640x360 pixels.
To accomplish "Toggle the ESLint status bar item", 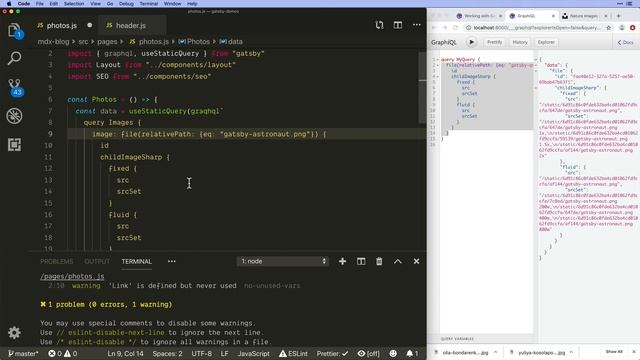I will [293, 353].
